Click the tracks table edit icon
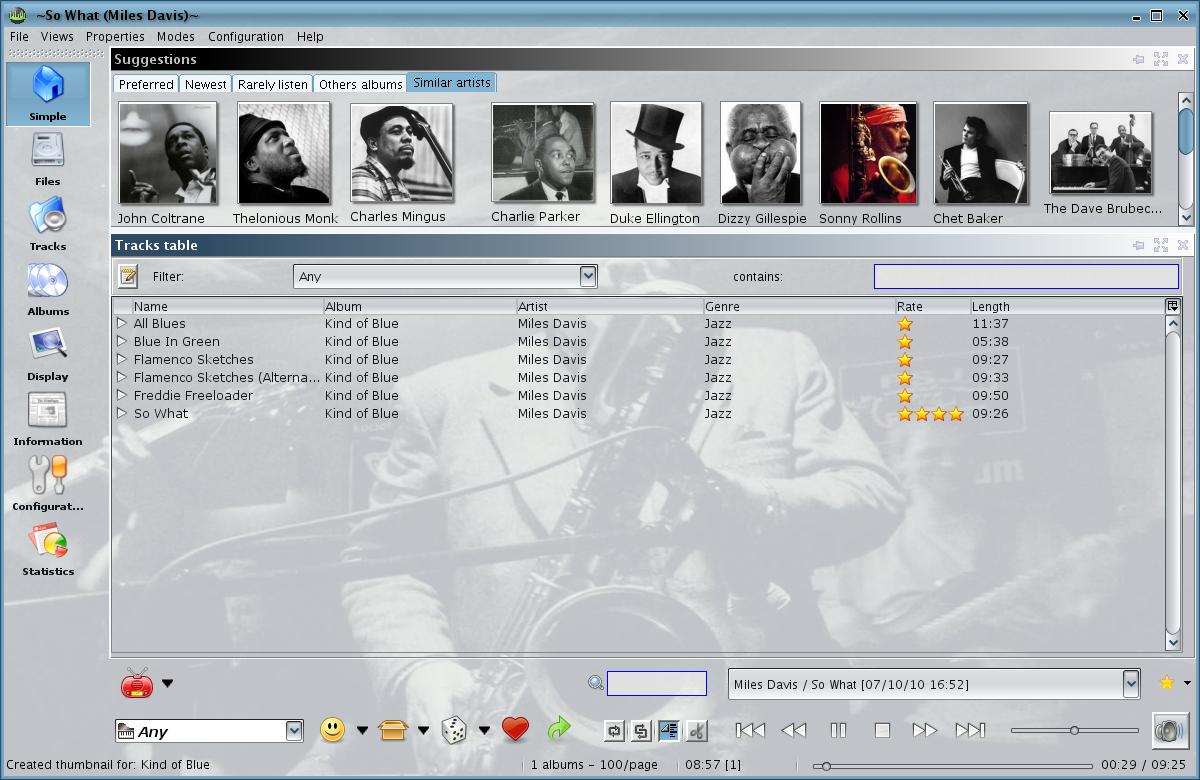The image size is (1200, 780). 128,276
